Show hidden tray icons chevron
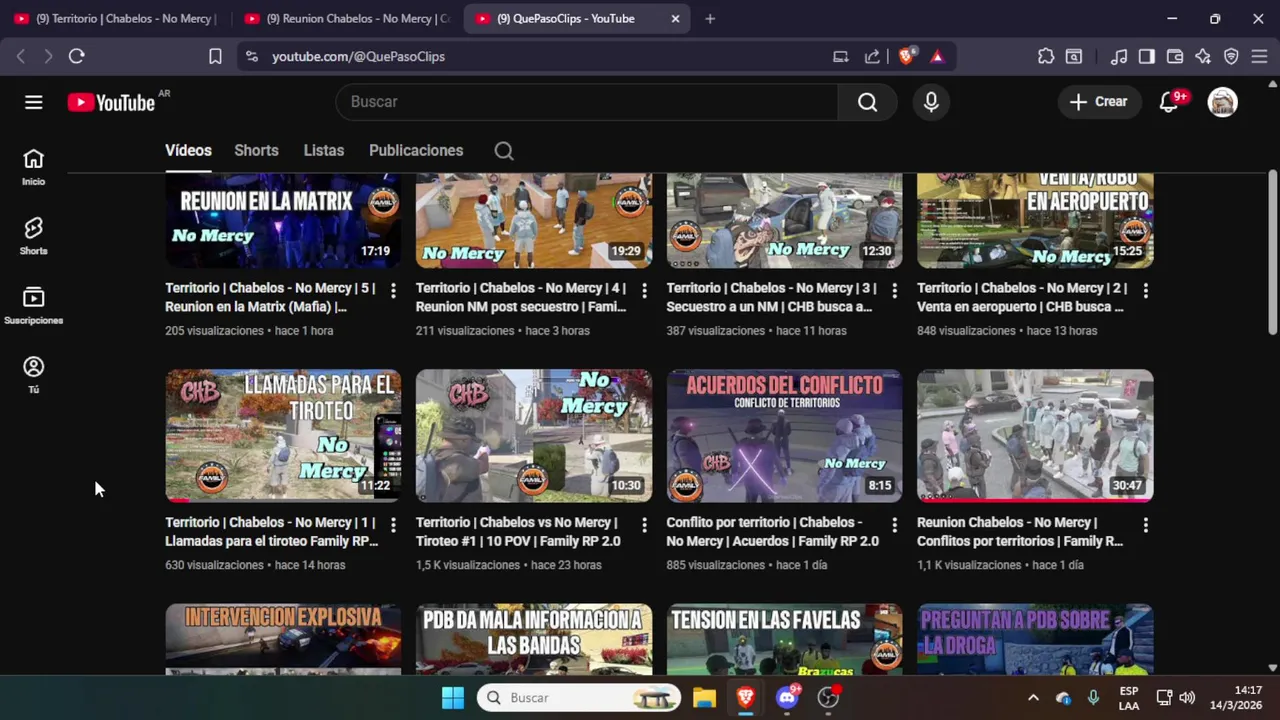Viewport: 1280px width, 720px height. (1033, 698)
